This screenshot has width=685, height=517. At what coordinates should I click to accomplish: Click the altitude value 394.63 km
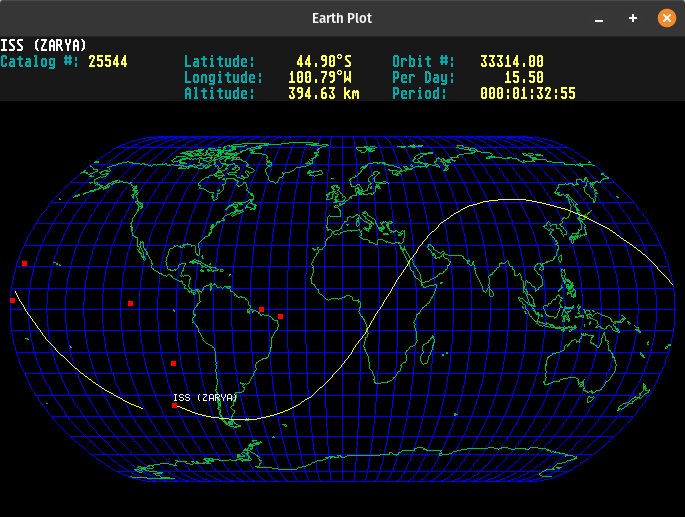323,93
